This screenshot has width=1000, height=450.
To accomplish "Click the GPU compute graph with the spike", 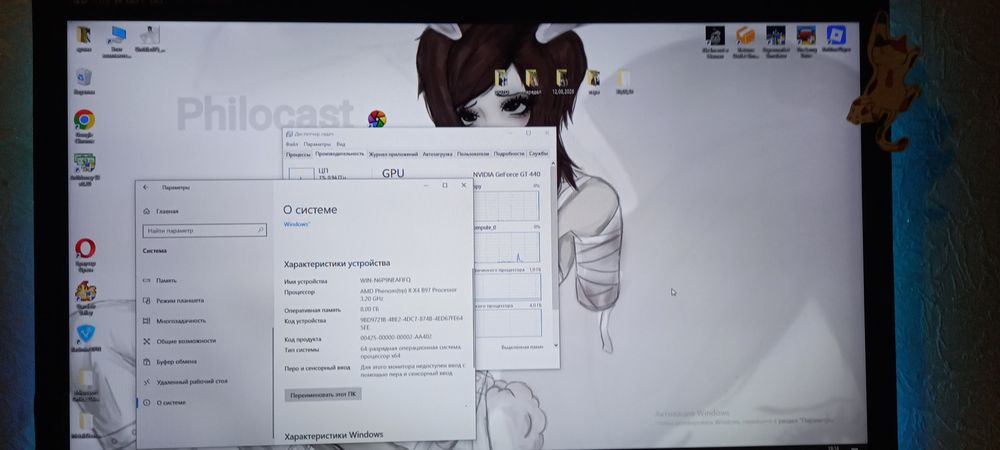I will click(507, 247).
